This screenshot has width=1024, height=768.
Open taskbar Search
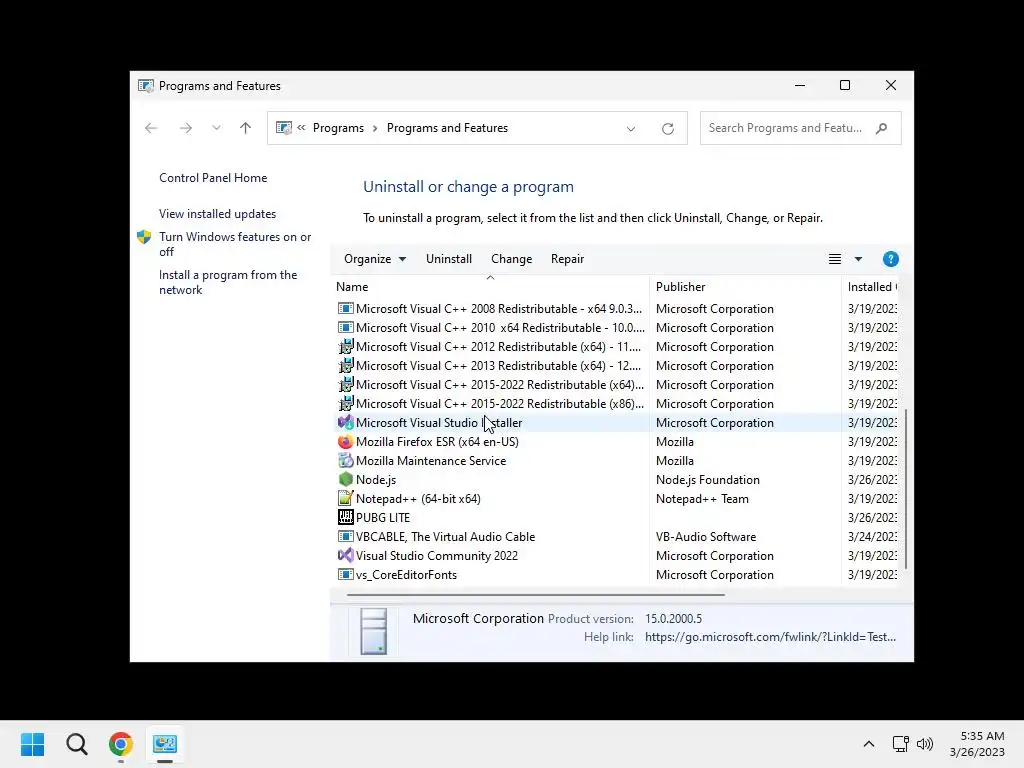[x=76, y=744]
